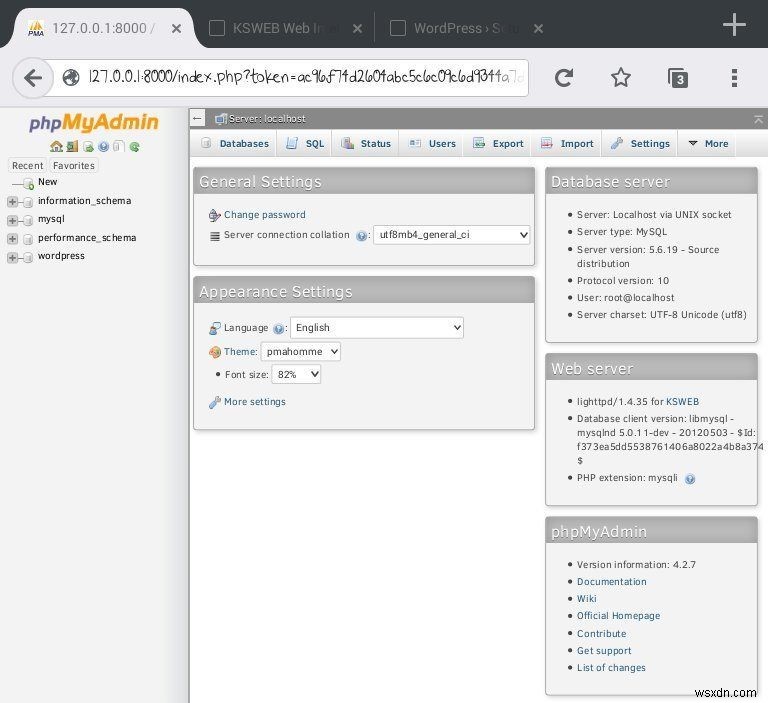Click the browser address bar
The image size is (768, 703).
(x=300, y=78)
